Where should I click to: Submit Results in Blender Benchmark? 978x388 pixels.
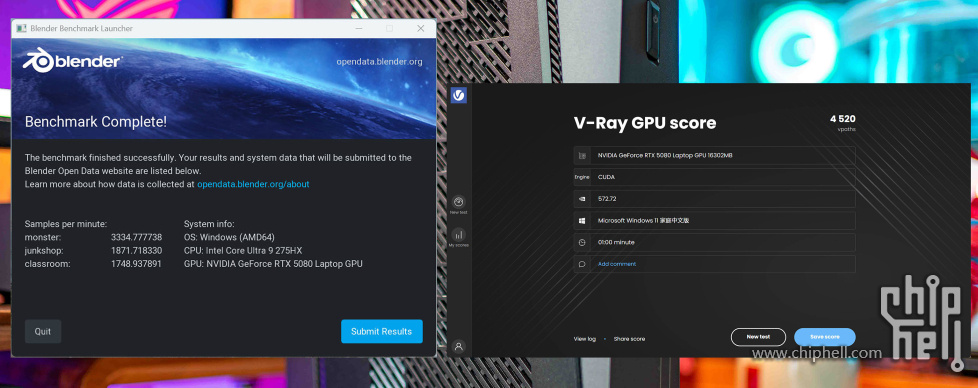tap(382, 331)
